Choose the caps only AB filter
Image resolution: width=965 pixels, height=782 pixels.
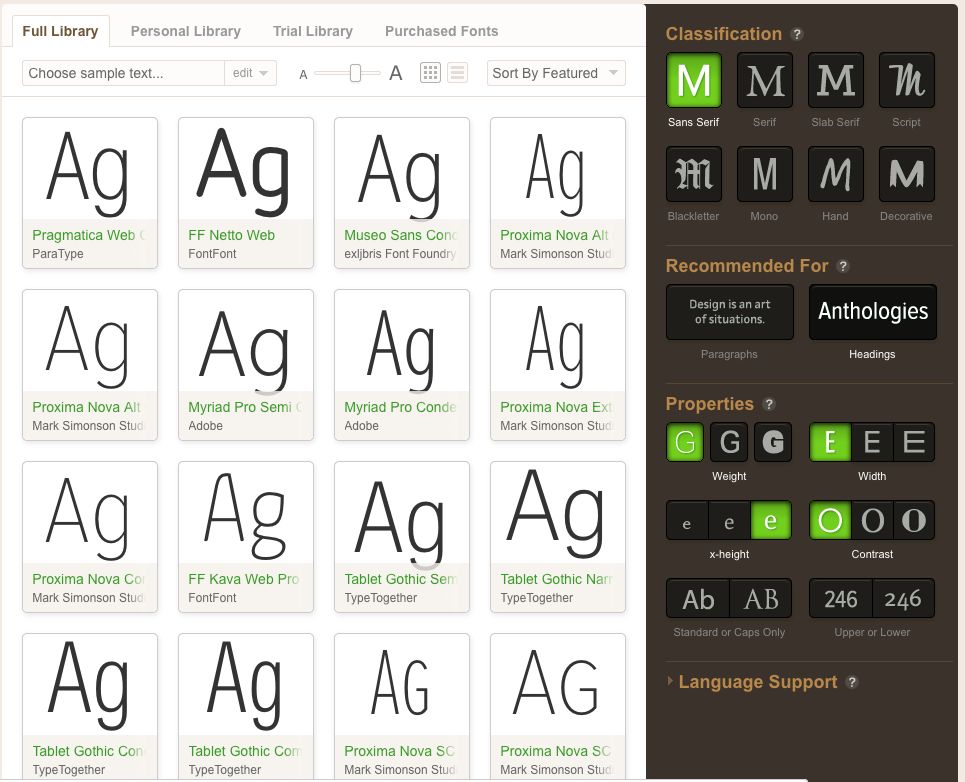761,599
